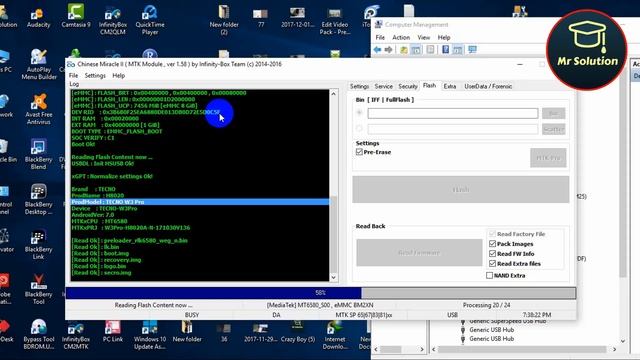
Task: Open desktop folder named 36
Action: tap(224, 331)
